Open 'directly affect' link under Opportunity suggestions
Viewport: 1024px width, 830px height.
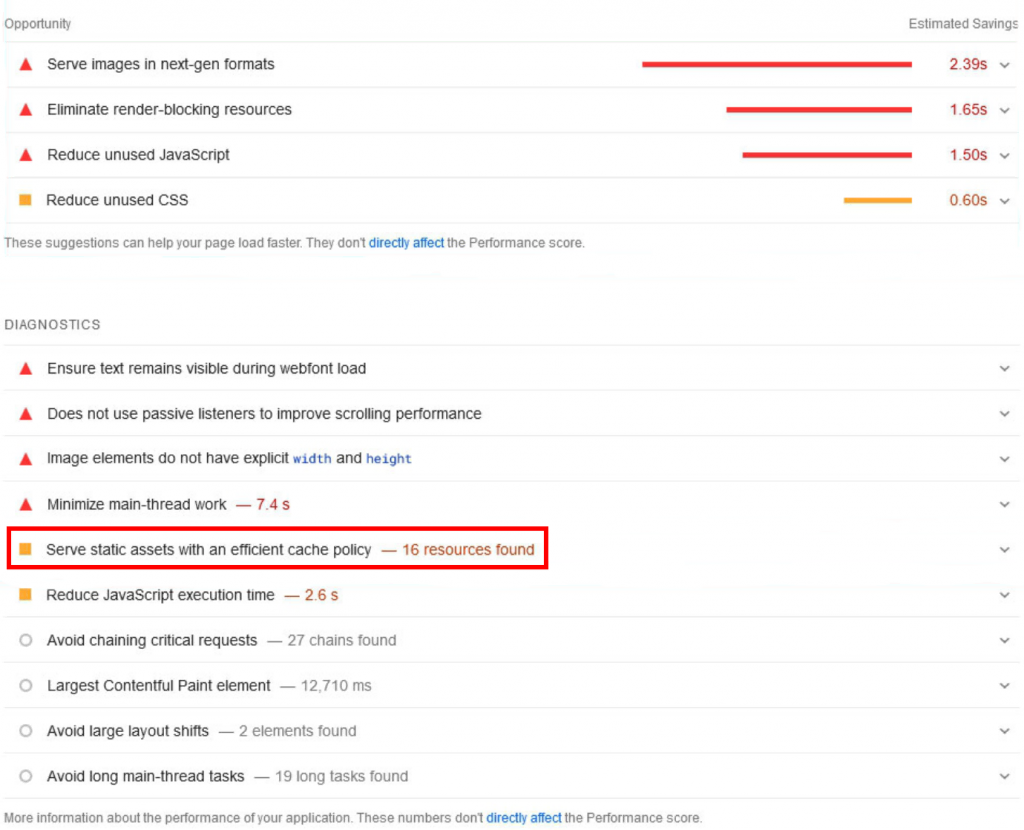coord(406,243)
